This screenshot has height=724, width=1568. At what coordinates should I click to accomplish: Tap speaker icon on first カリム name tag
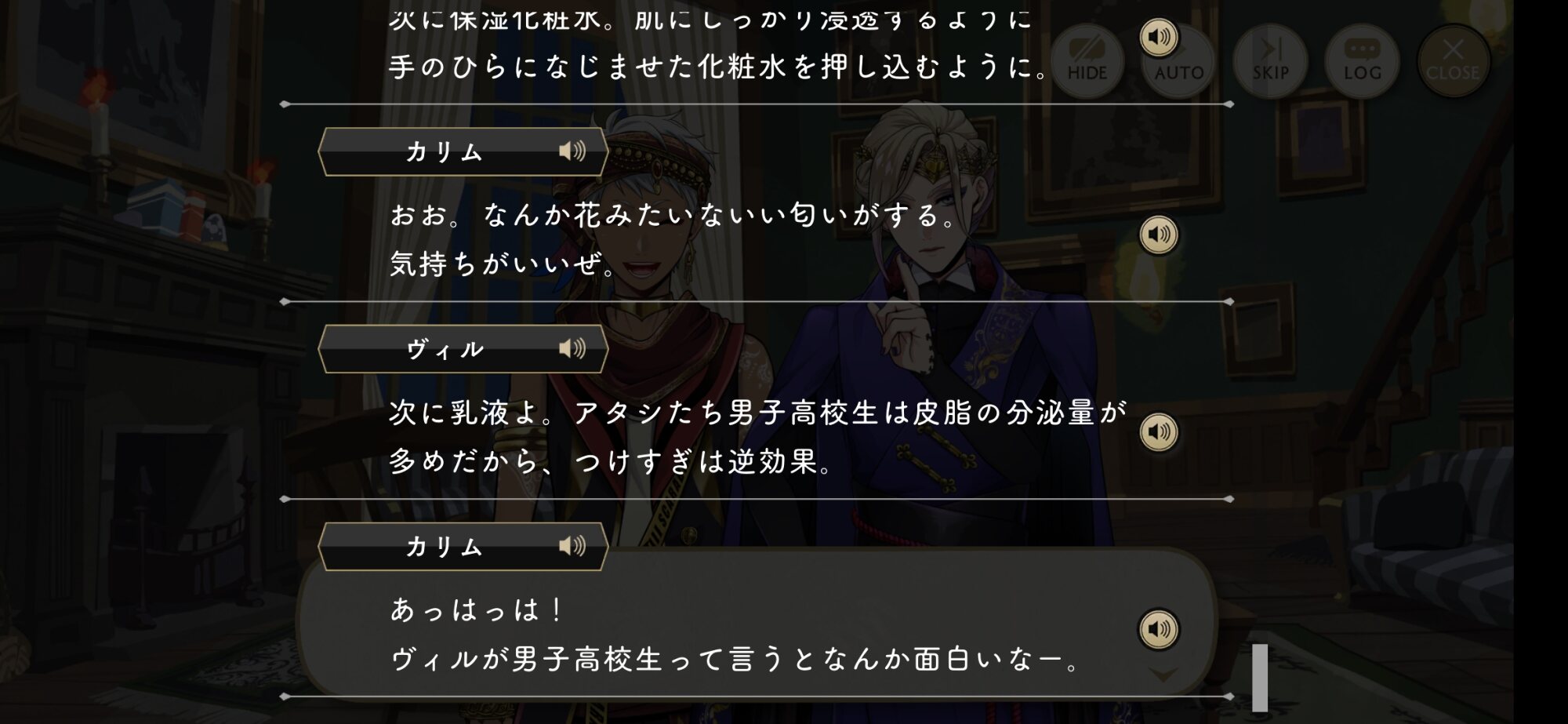pos(572,151)
